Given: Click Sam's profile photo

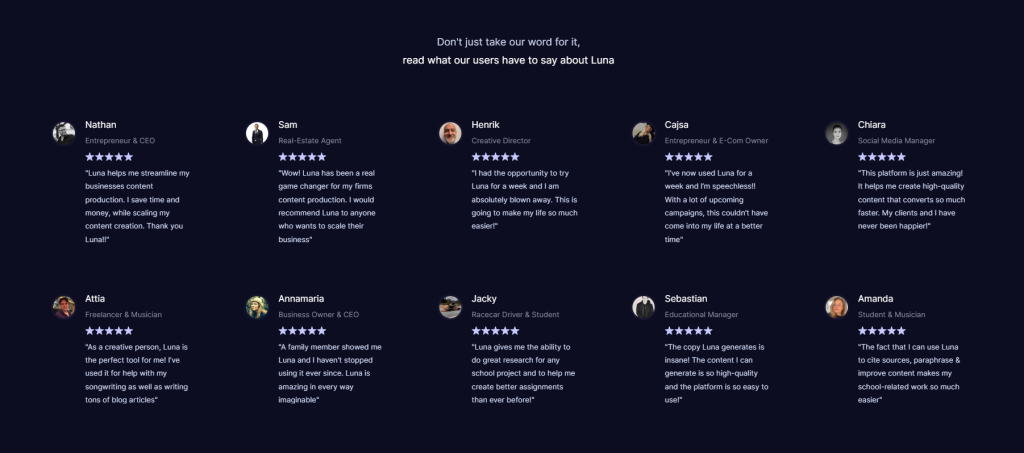Looking at the screenshot, I should [x=257, y=133].
